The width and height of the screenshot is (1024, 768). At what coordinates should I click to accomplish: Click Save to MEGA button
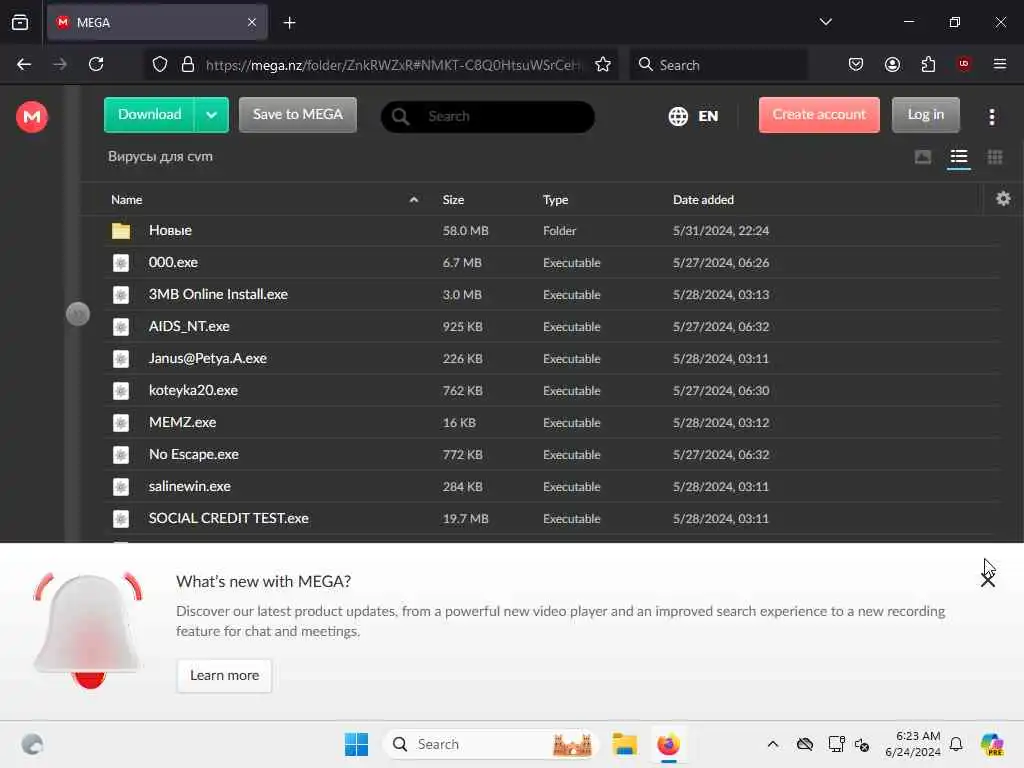(x=298, y=115)
